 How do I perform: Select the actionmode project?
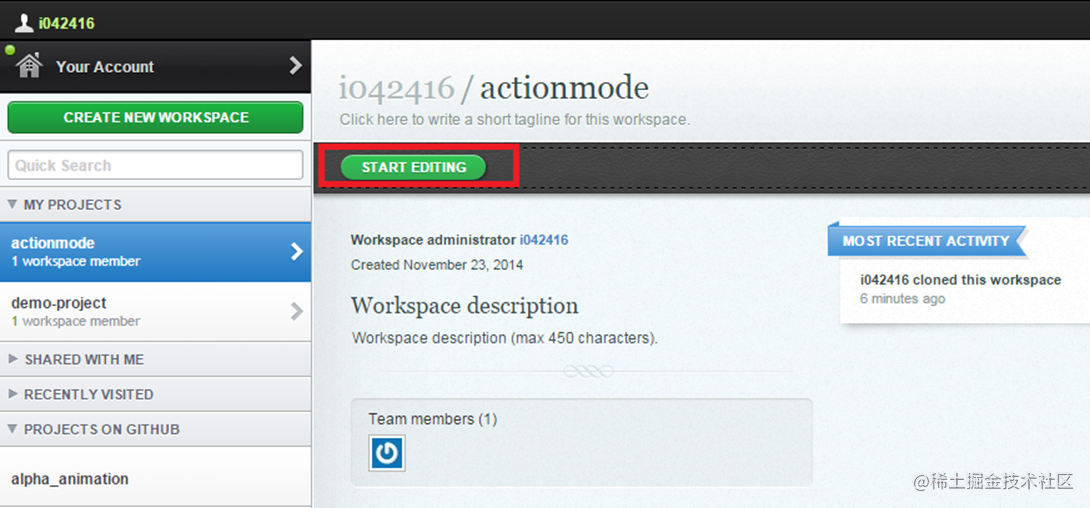[156, 252]
